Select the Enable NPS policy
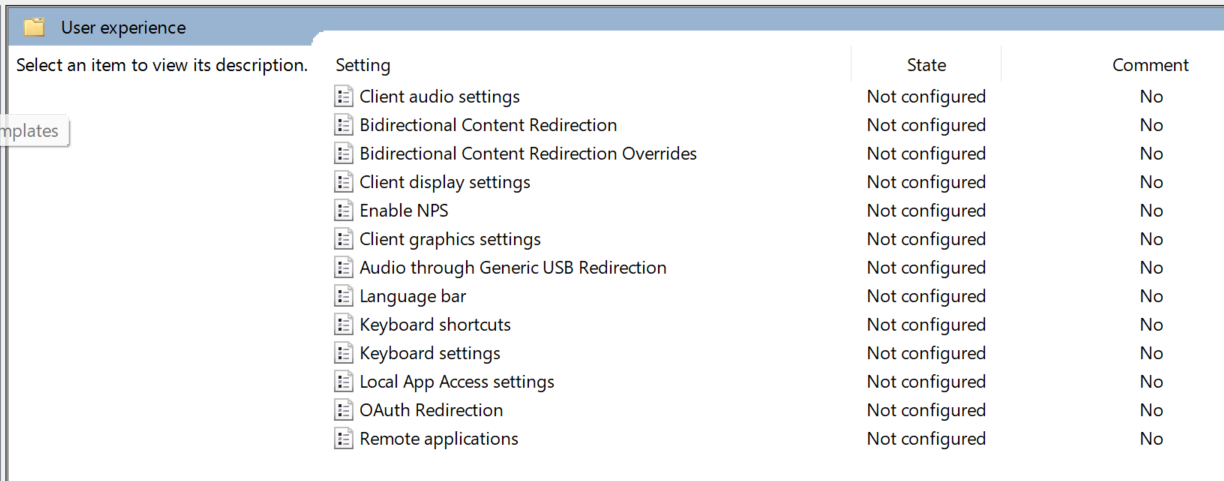The height and width of the screenshot is (481, 1224). click(404, 211)
